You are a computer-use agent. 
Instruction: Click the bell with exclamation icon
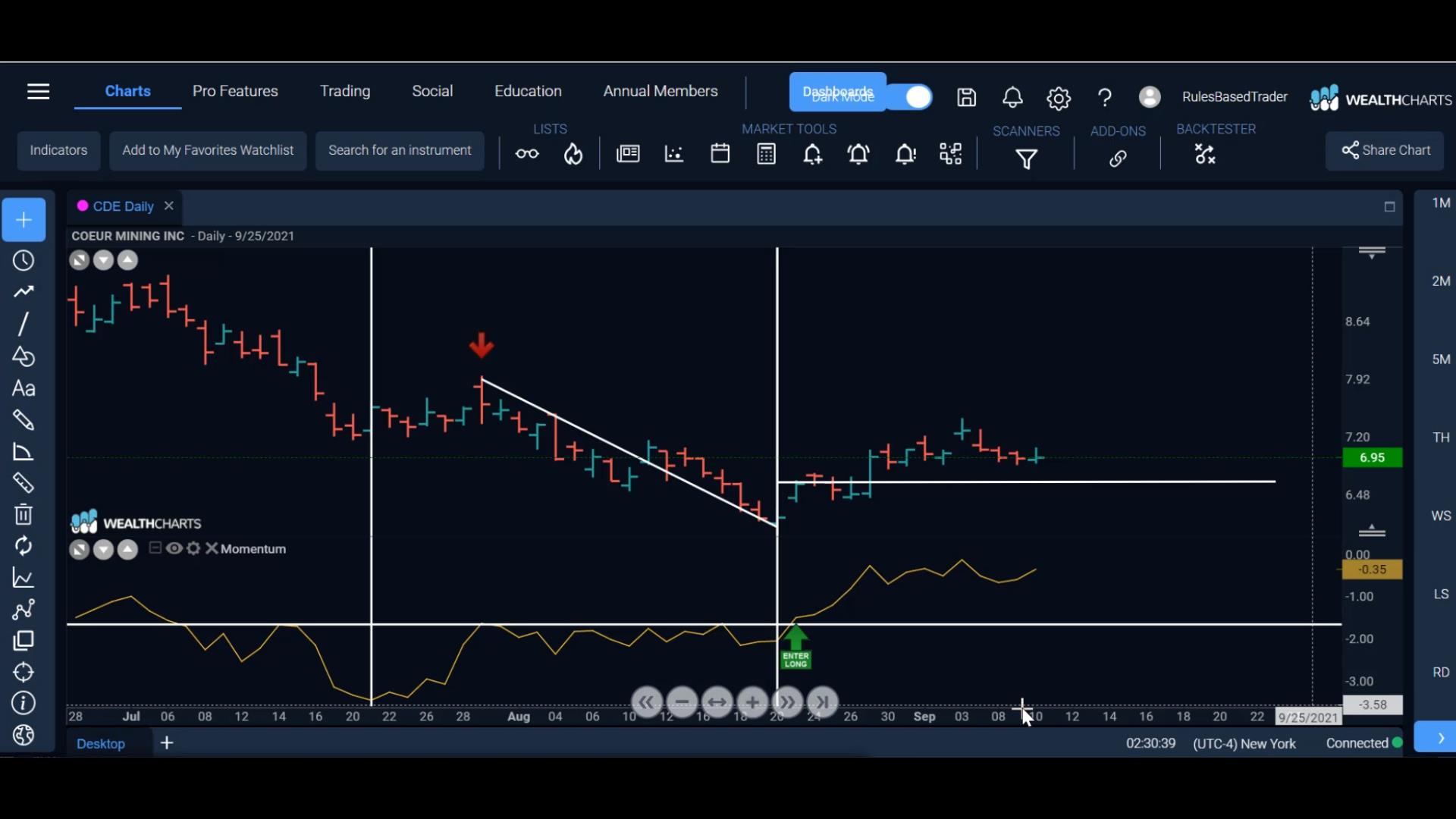[905, 155]
